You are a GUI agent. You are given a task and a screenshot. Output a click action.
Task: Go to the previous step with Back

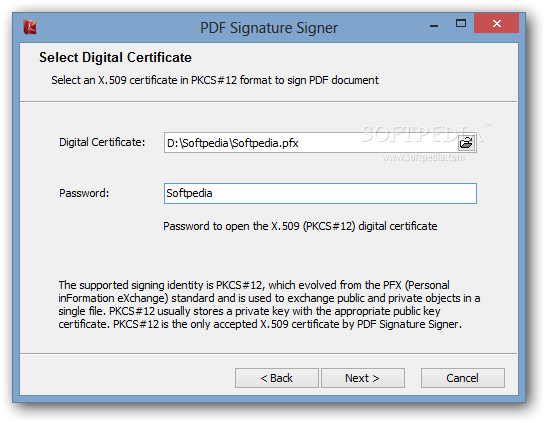click(276, 378)
